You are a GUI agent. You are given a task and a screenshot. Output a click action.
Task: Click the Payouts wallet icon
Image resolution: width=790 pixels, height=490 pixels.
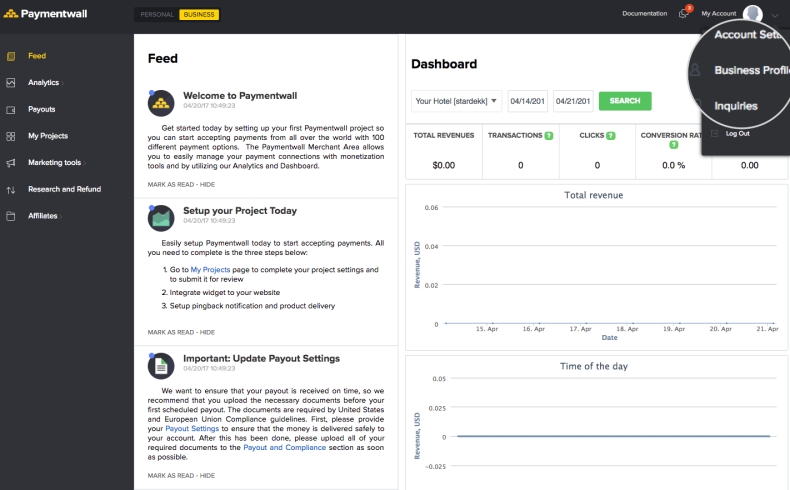10,109
